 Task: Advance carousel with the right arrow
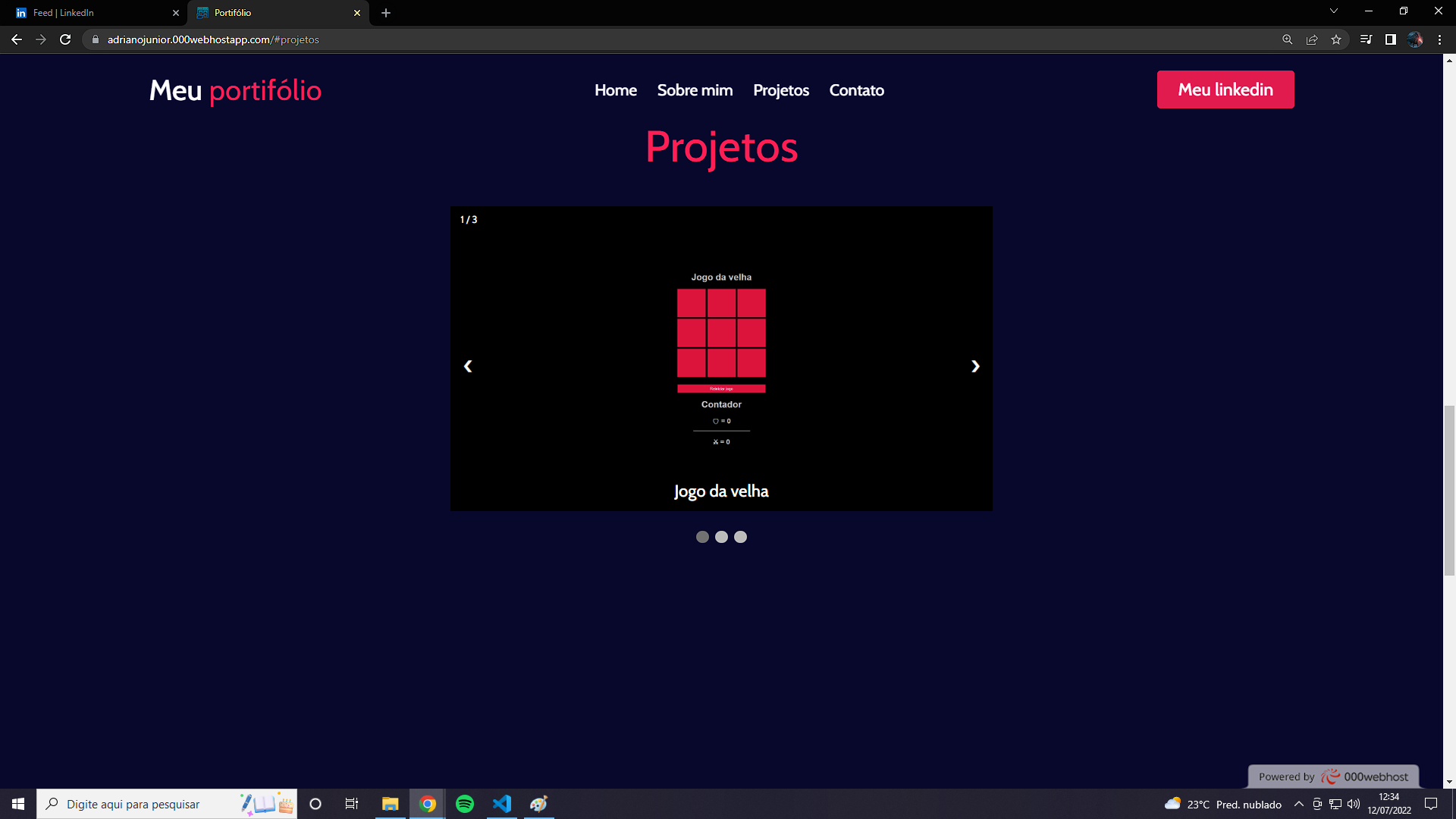pyautogui.click(x=975, y=366)
